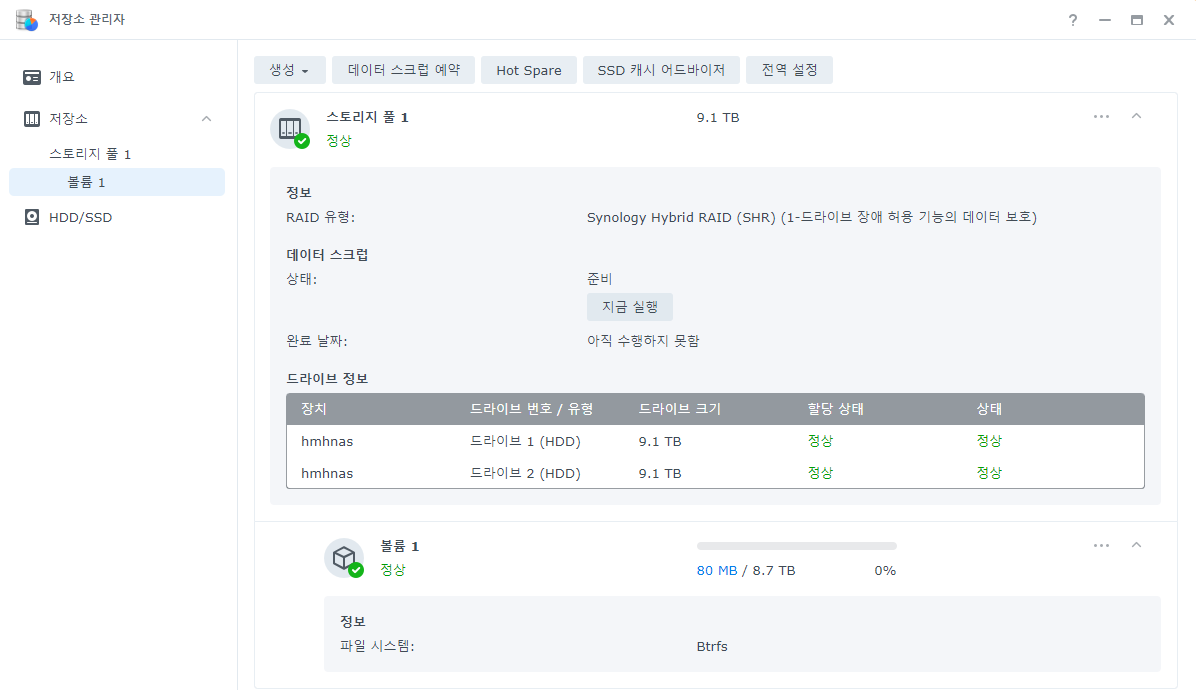Open the 생성 dropdown button
This screenshot has height=690, width=1196.
pyautogui.click(x=290, y=70)
